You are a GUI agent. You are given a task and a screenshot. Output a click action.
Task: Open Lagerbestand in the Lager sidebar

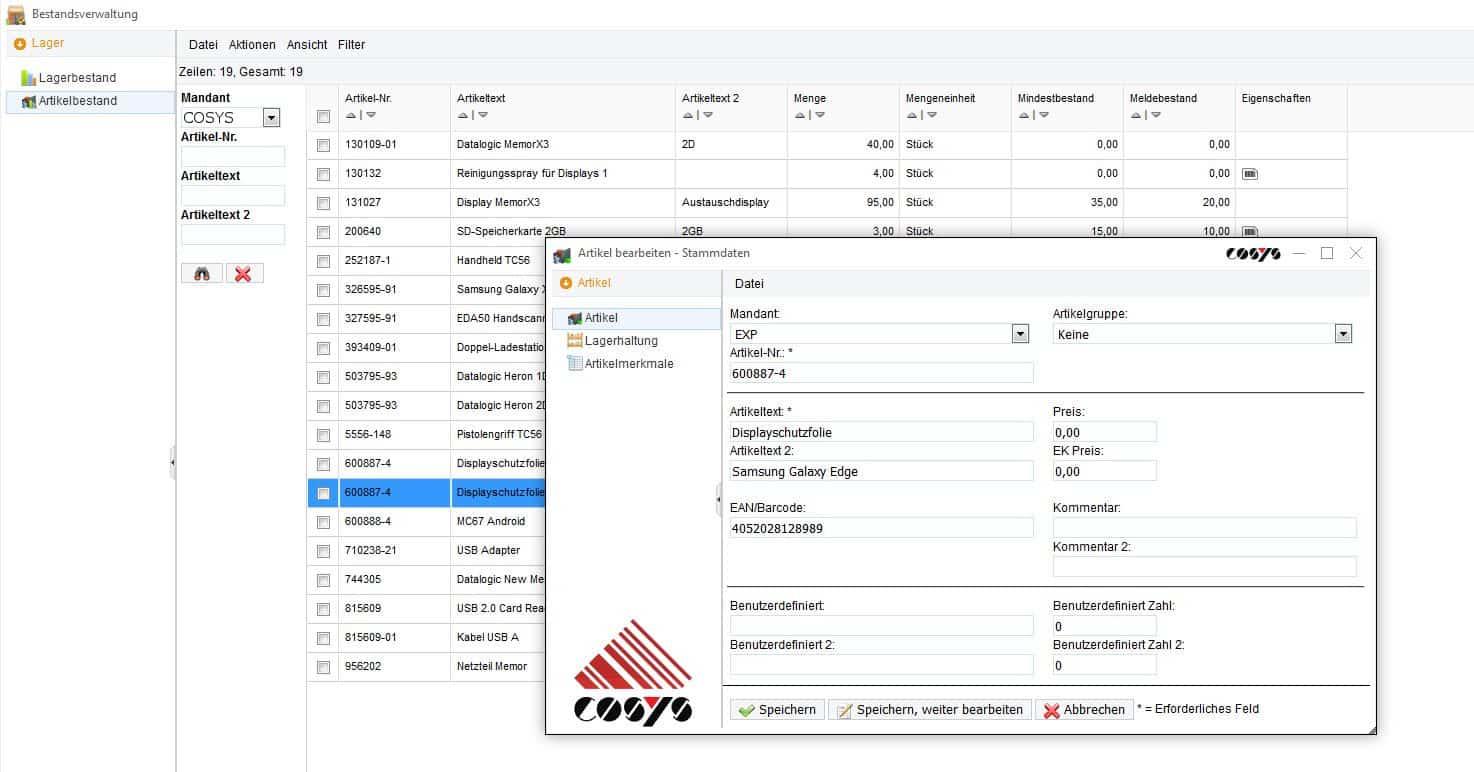click(77, 78)
